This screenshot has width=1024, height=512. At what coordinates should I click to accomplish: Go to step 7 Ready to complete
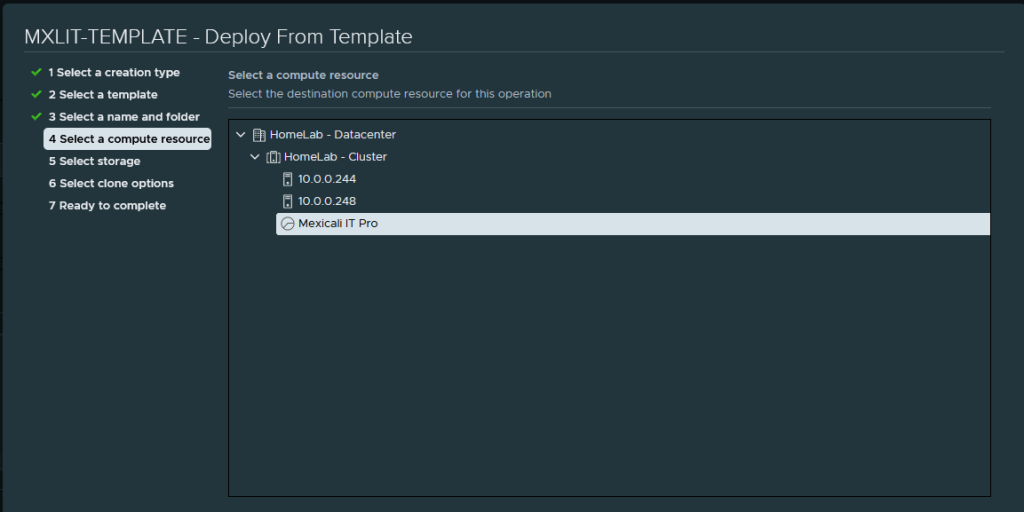coord(107,205)
